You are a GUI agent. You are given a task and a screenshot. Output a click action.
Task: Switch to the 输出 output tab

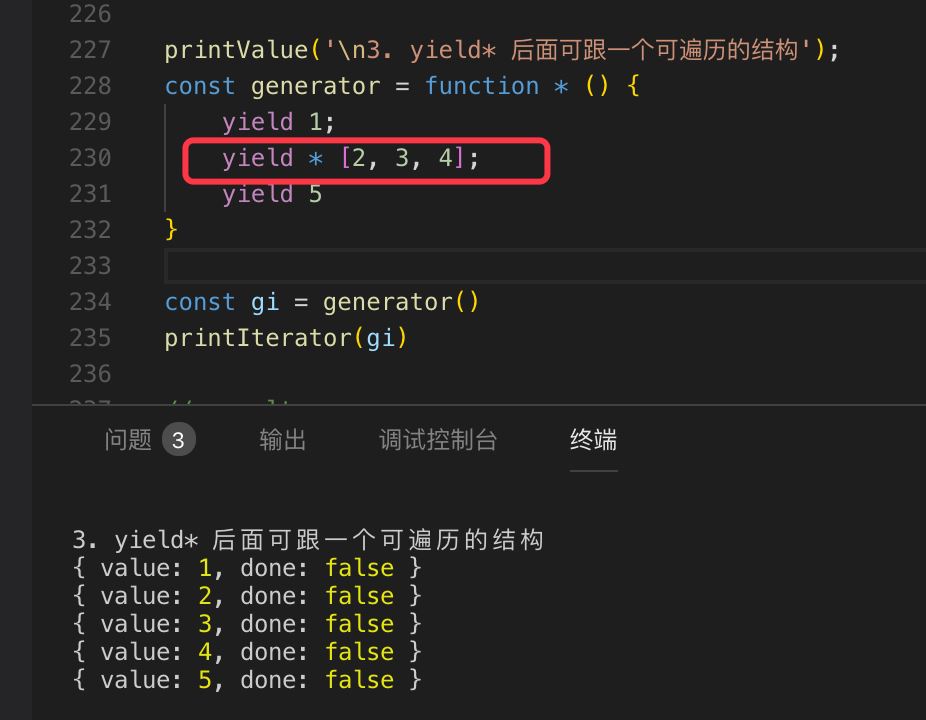(283, 440)
